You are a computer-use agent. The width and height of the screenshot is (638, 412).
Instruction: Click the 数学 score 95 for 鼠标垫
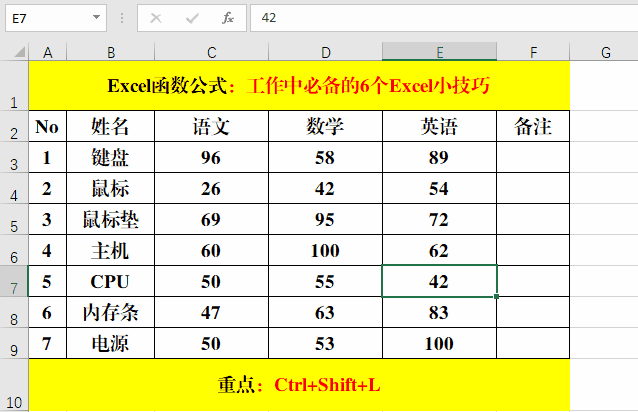(326, 219)
